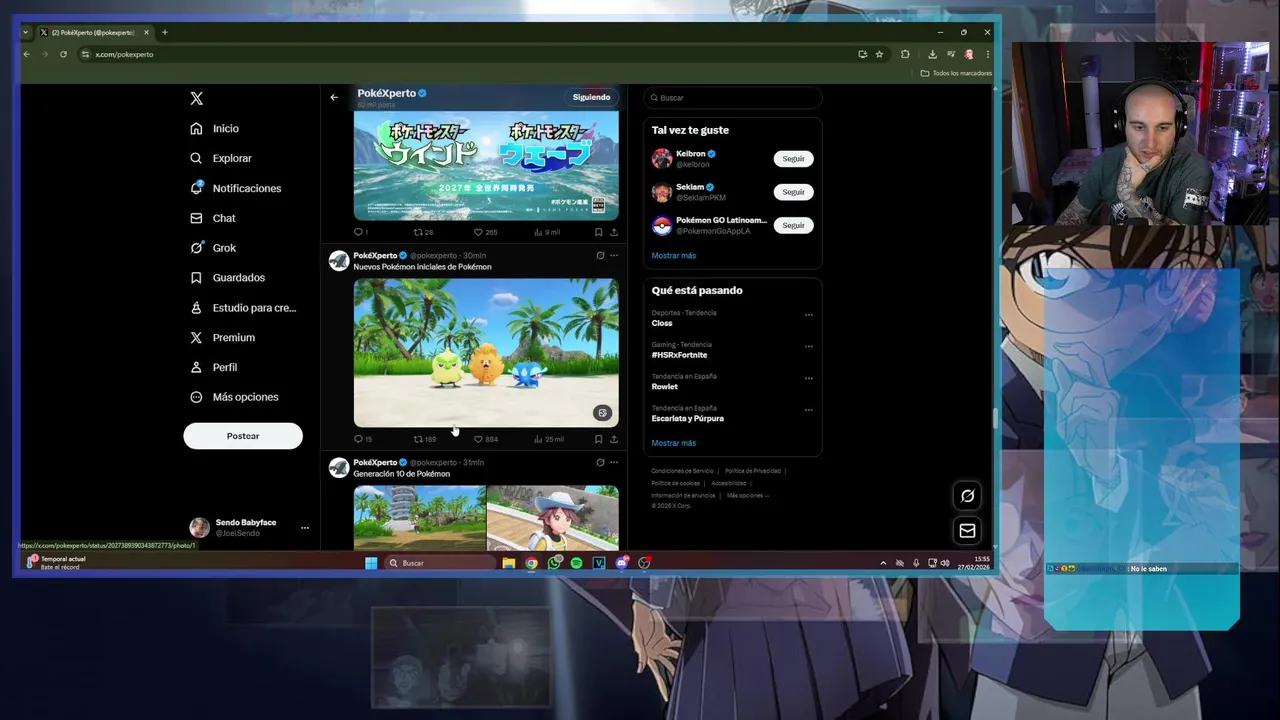Click the browser reload button
The width and height of the screenshot is (1280, 720).
pyautogui.click(x=63, y=54)
